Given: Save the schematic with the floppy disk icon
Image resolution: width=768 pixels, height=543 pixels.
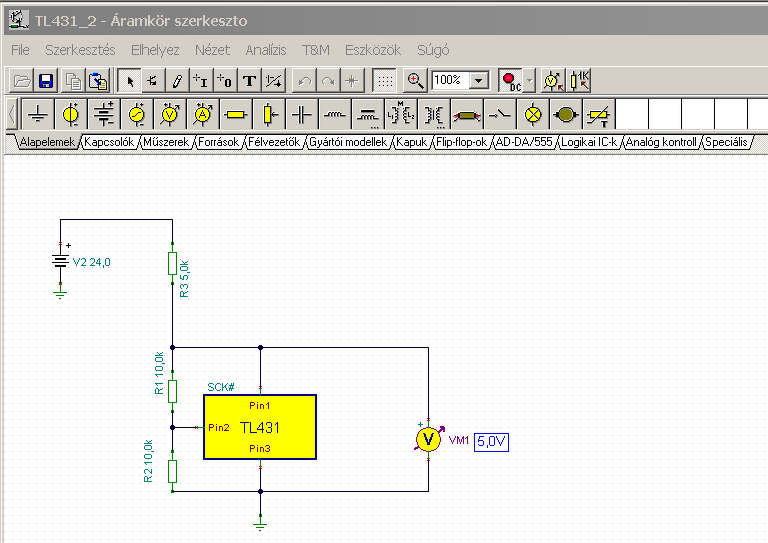Looking at the screenshot, I should tap(46, 81).
